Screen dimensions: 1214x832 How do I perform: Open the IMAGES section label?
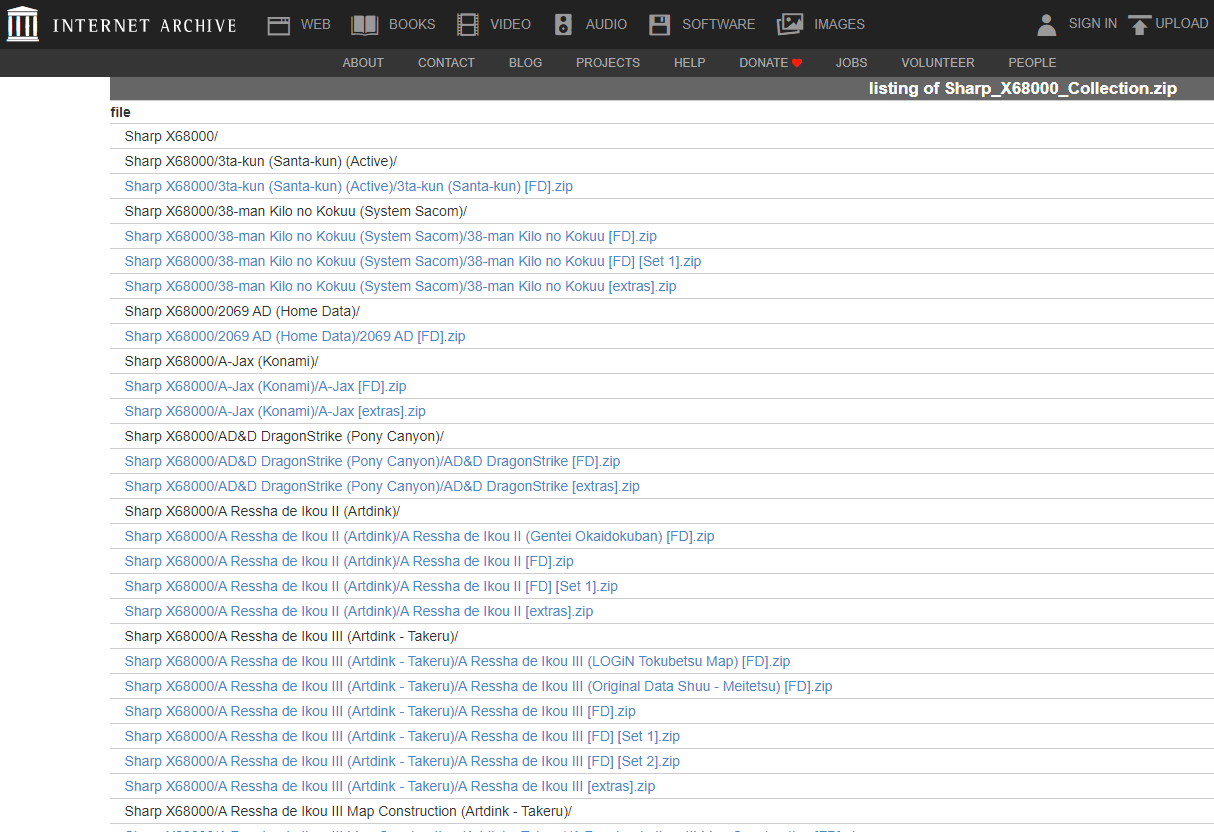click(840, 24)
